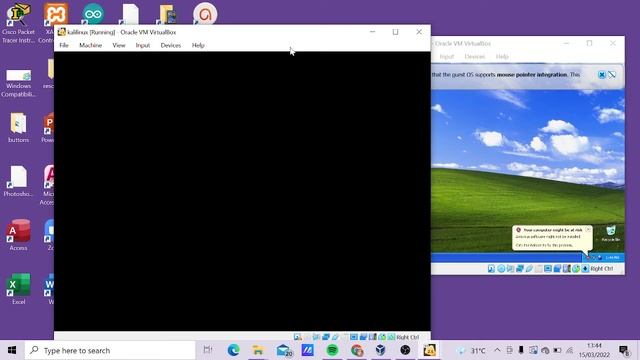Open the Help menu in kalilinux window
Screen dimensions: 640x360
pyautogui.click(x=198, y=45)
